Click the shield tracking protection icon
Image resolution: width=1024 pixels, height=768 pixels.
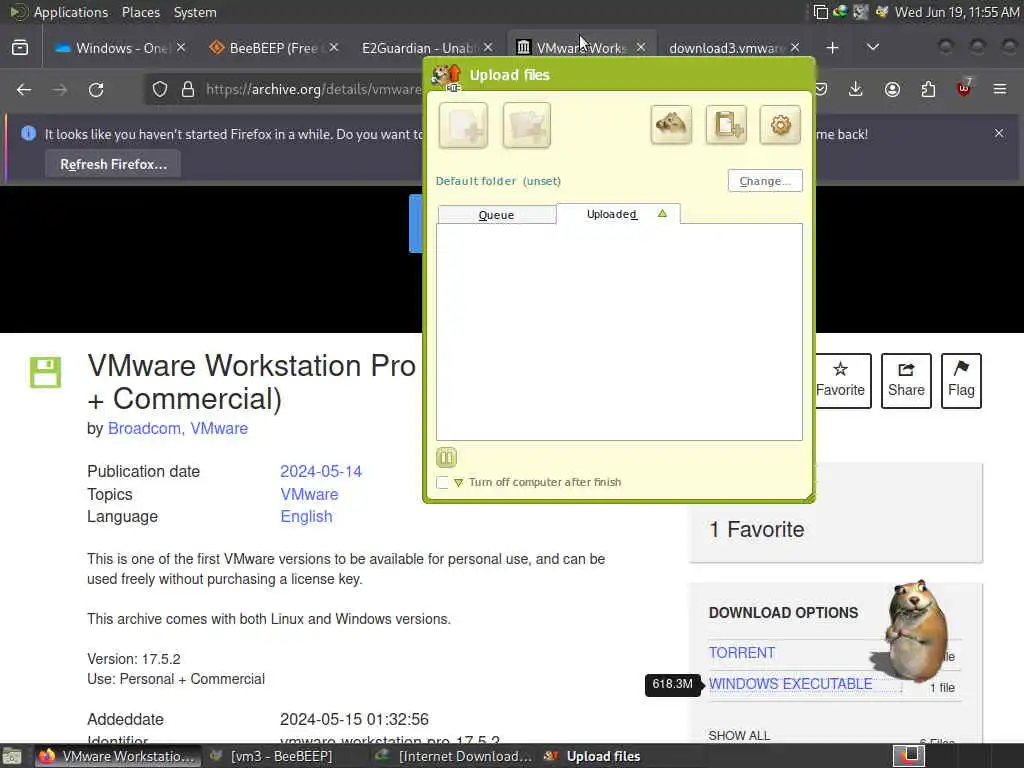(x=160, y=89)
